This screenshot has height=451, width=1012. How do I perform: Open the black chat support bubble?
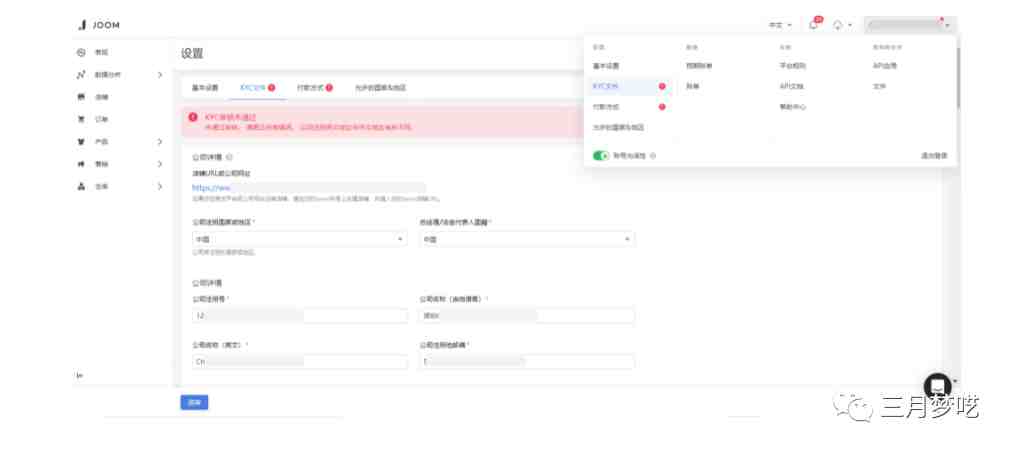(937, 386)
